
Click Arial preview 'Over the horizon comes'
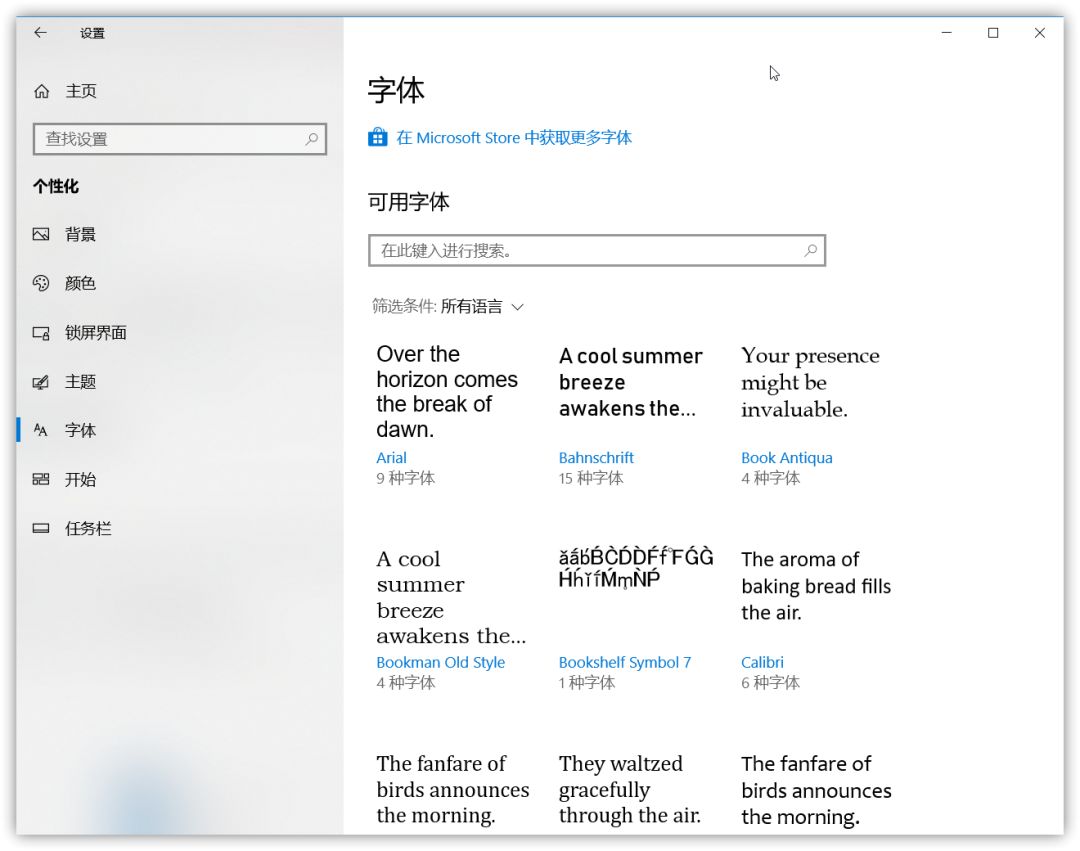(447, 392)
